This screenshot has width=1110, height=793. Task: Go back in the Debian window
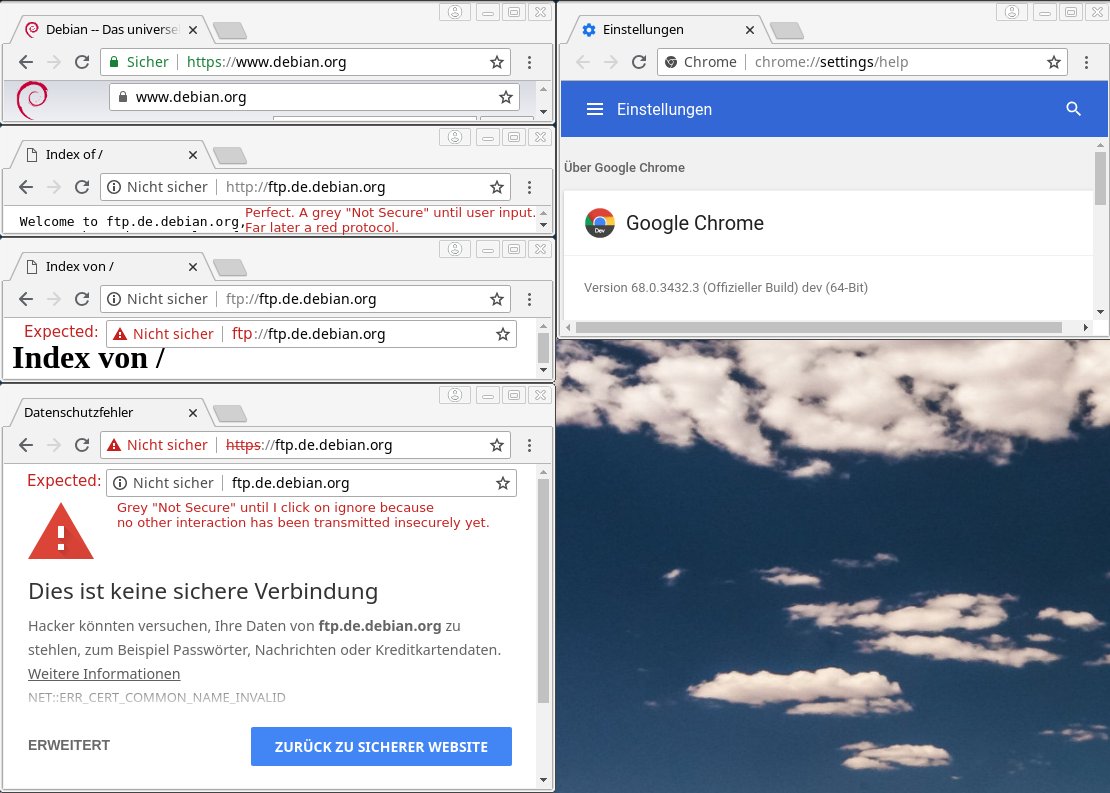pos(26,62)
